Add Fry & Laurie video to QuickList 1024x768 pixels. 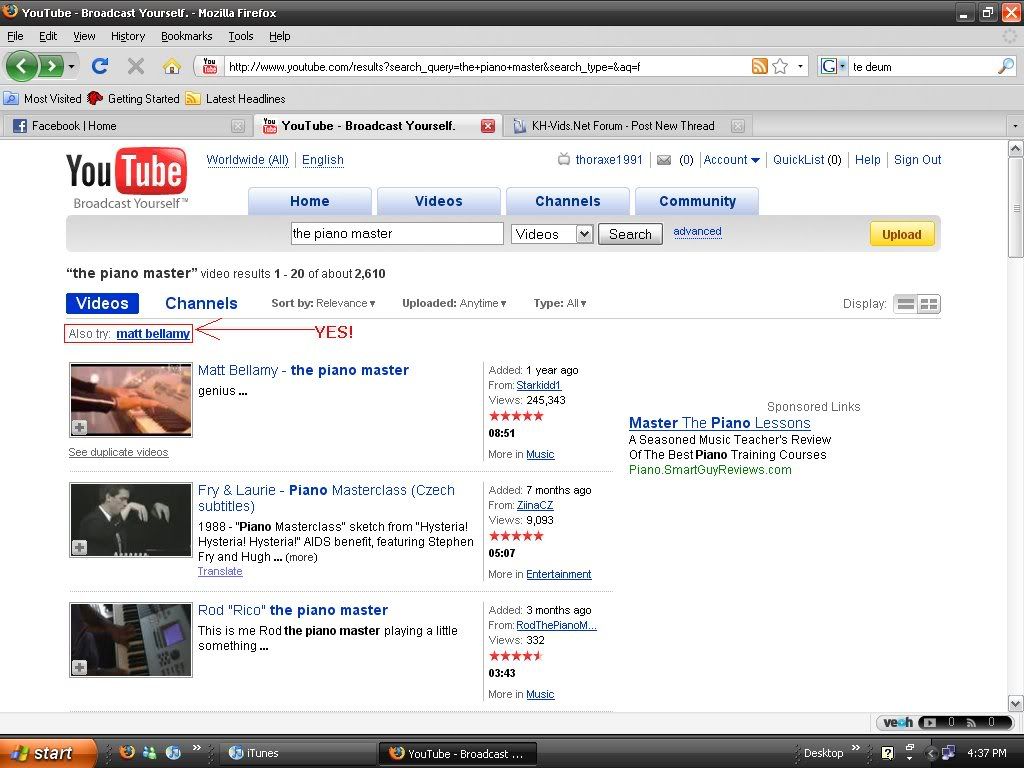click(79, 547)
